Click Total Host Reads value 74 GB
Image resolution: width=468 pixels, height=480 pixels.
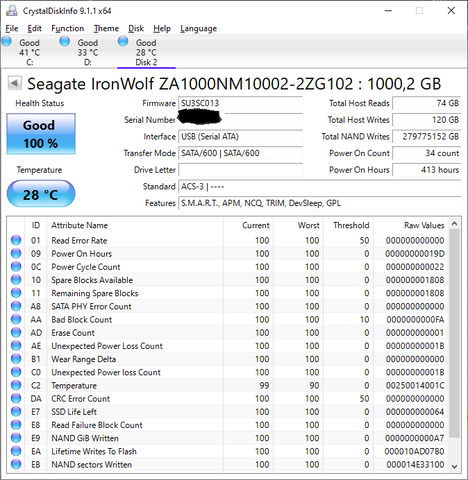tap(427, 103)
